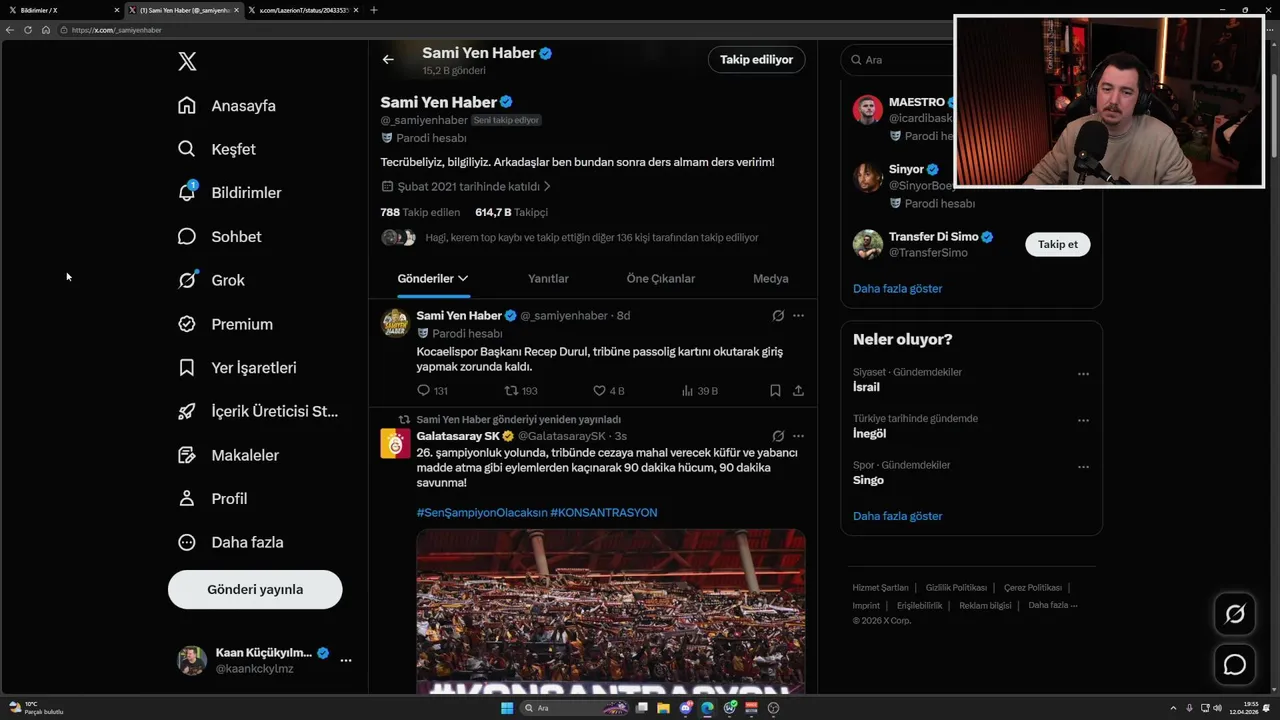Viewport: 1280px width, 720px height.
Task: Click the İsrail trending topic
Action: [866, 387]
